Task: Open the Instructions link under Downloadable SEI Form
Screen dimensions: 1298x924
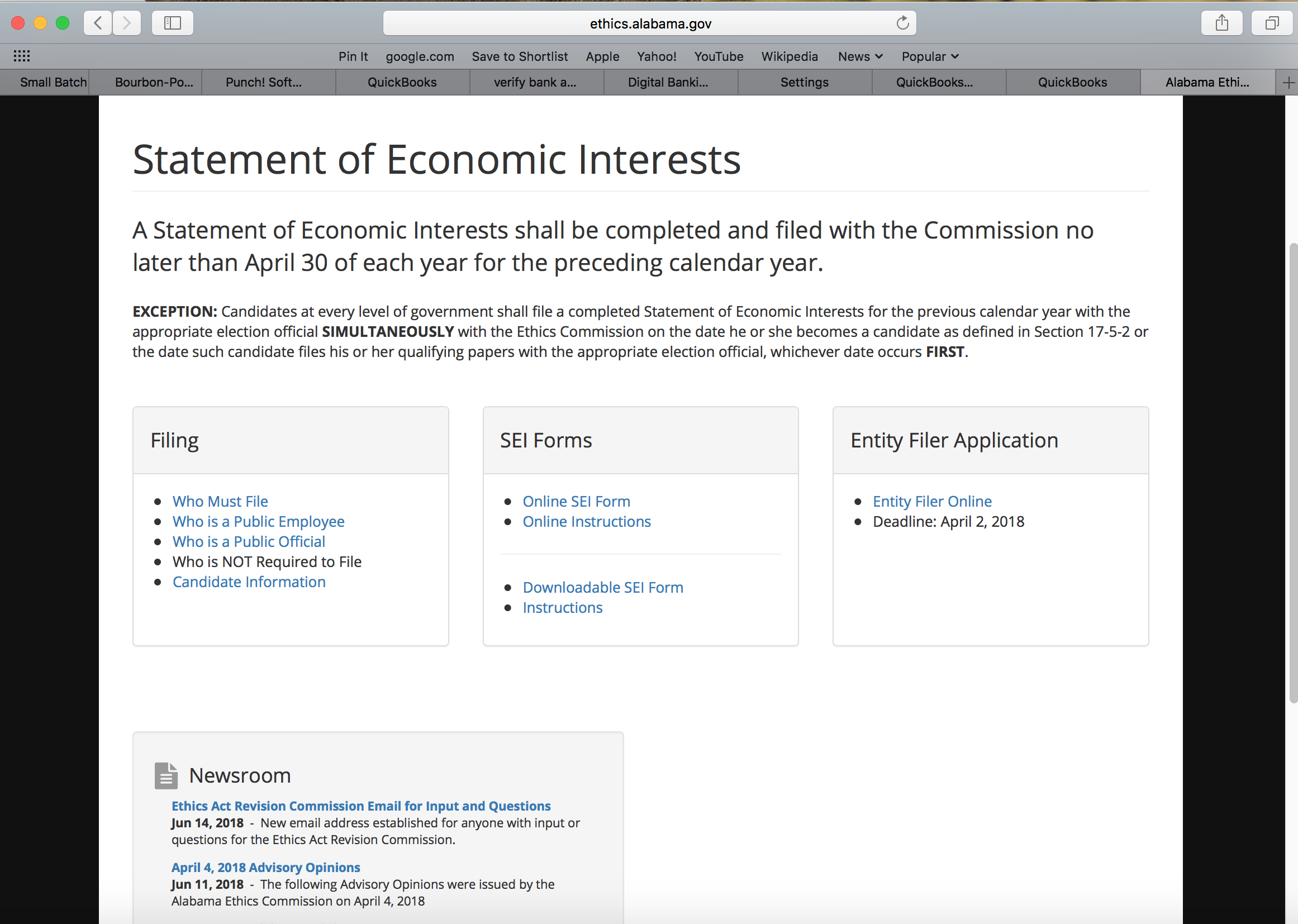Action: (x=562, y=607)
